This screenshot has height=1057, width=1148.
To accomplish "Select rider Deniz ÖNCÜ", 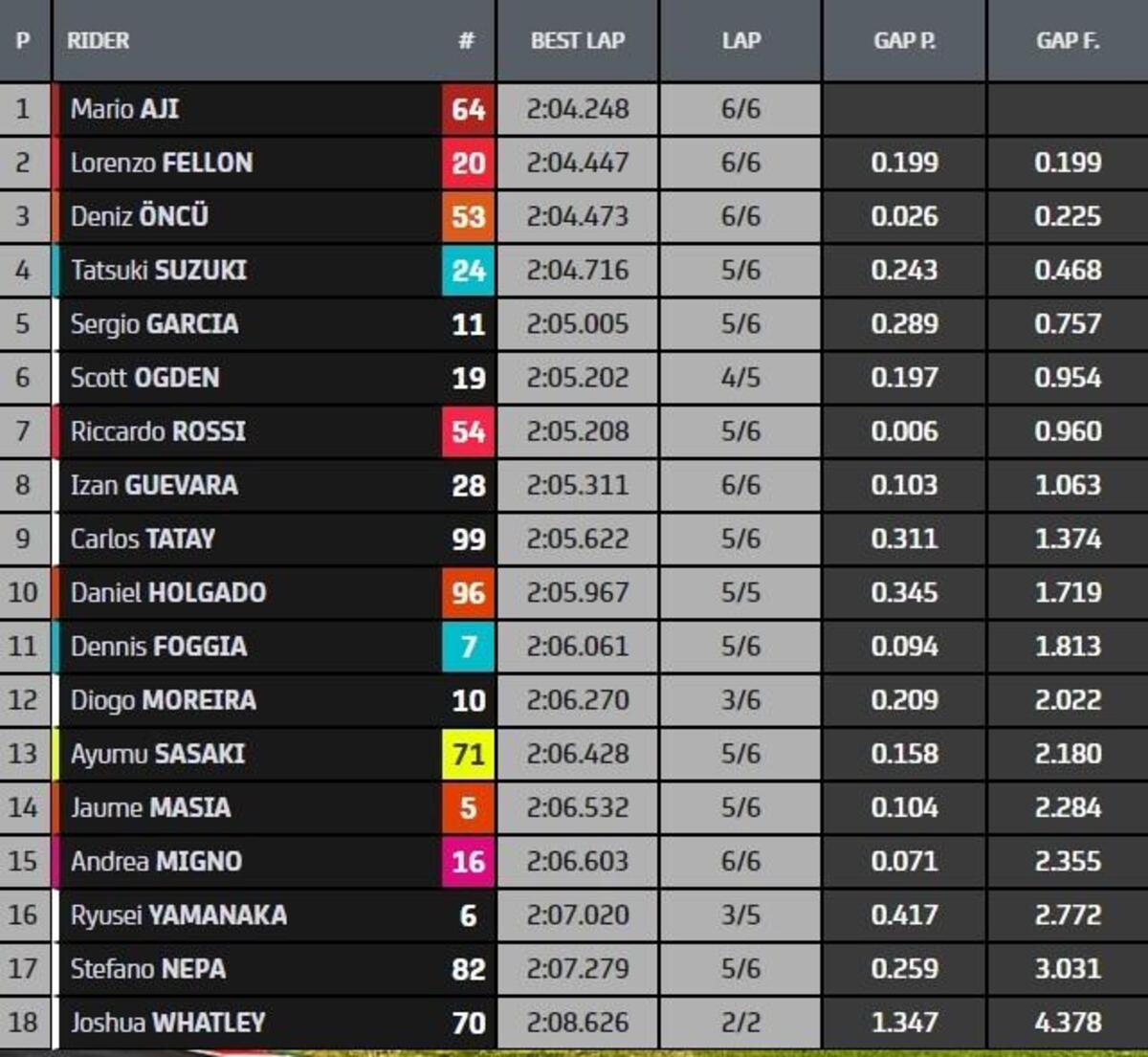I will pos(139,216).
